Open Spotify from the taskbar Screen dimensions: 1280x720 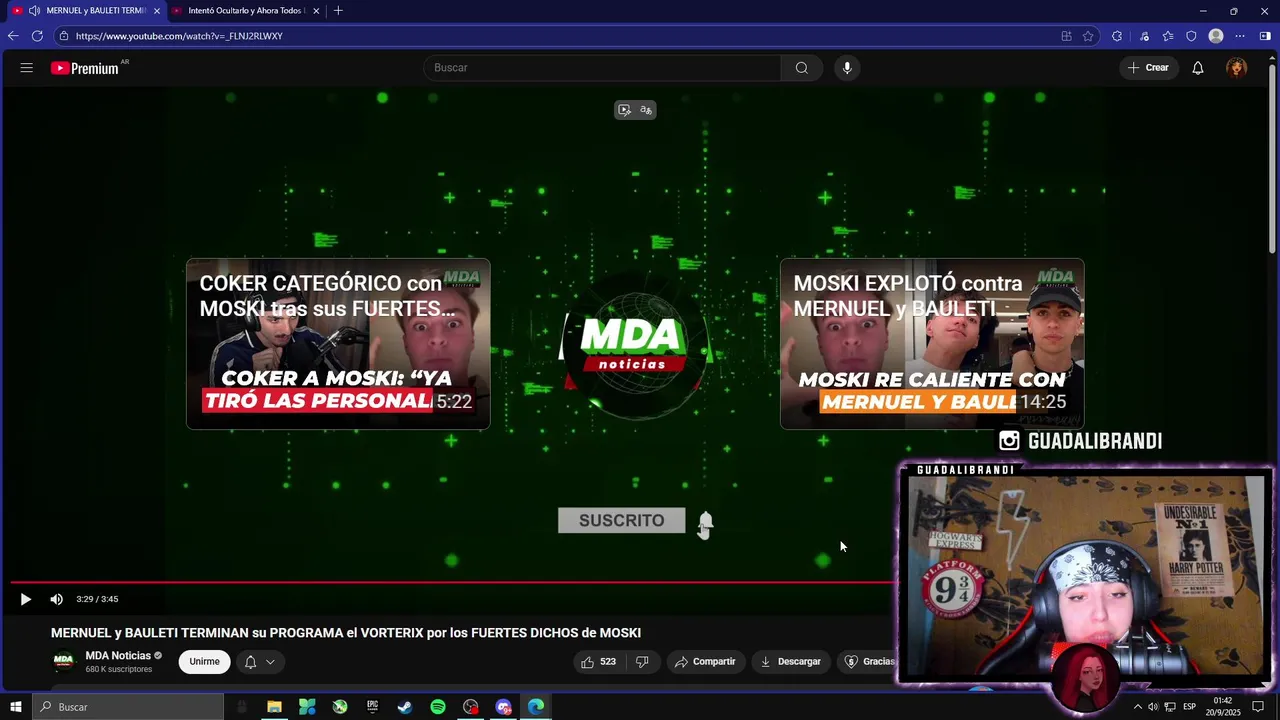[x=438, y=707]
